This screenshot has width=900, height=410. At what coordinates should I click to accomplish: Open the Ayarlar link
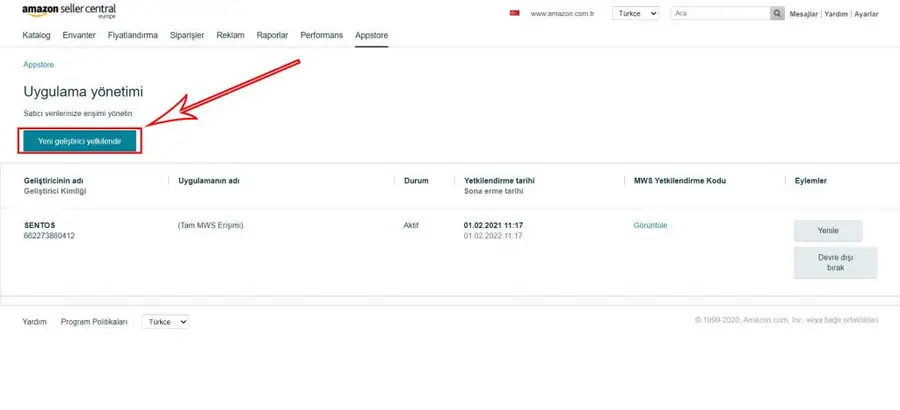tap(866, 14)
